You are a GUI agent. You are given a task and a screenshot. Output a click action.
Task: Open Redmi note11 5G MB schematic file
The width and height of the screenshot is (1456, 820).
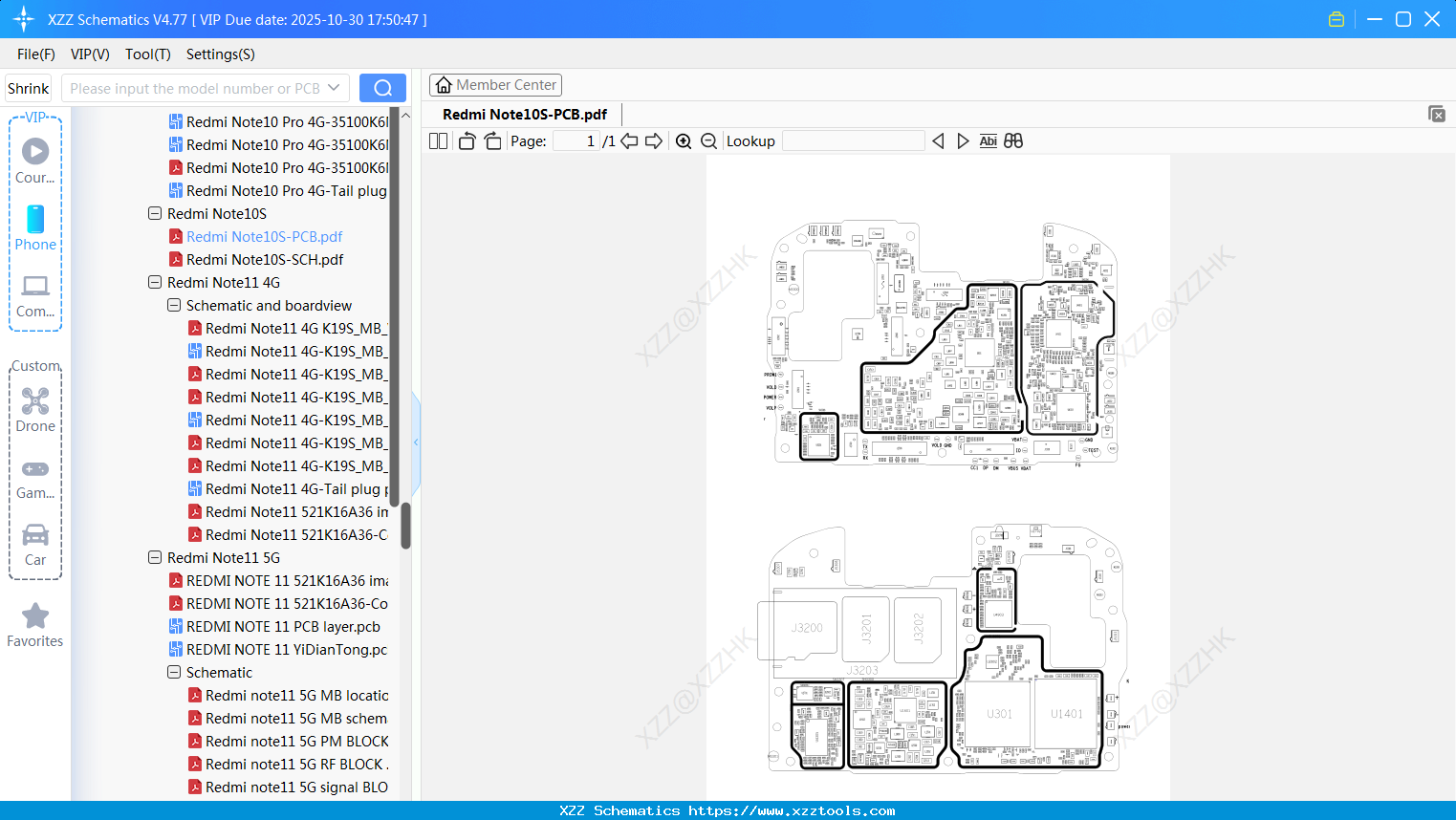pos(288,718)
